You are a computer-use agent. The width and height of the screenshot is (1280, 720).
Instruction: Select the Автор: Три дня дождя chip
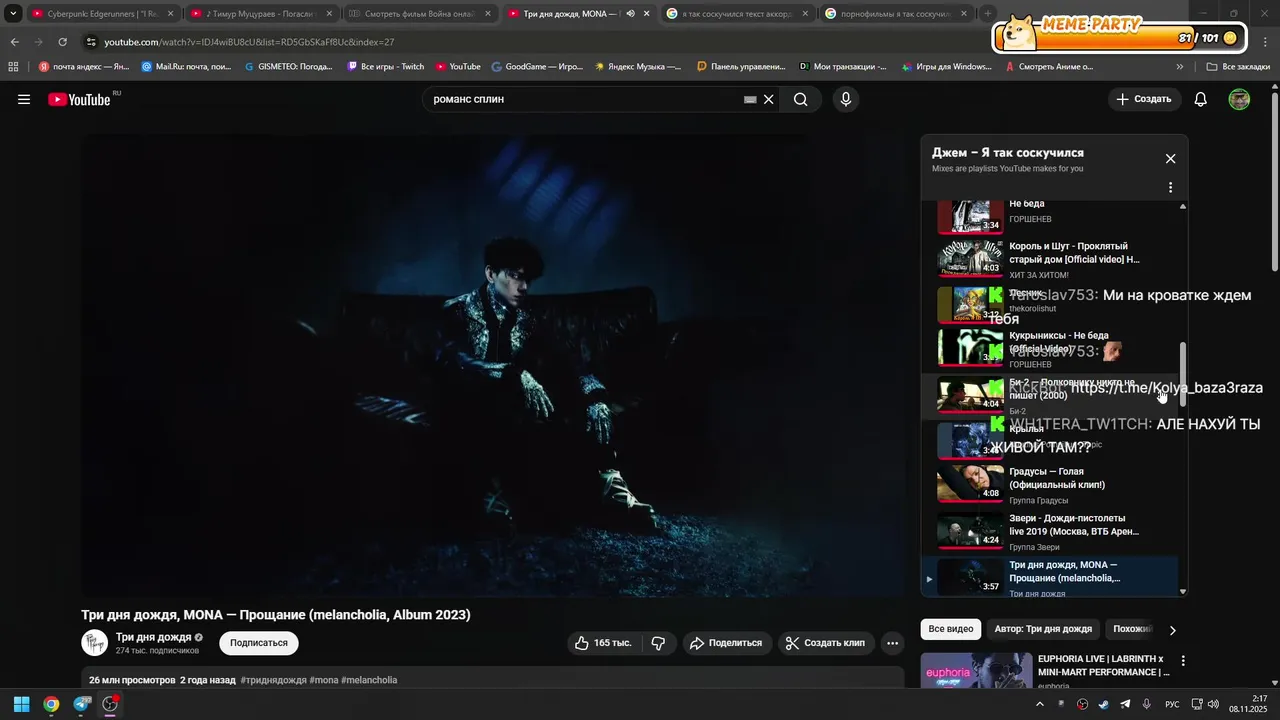[1043, 629]
